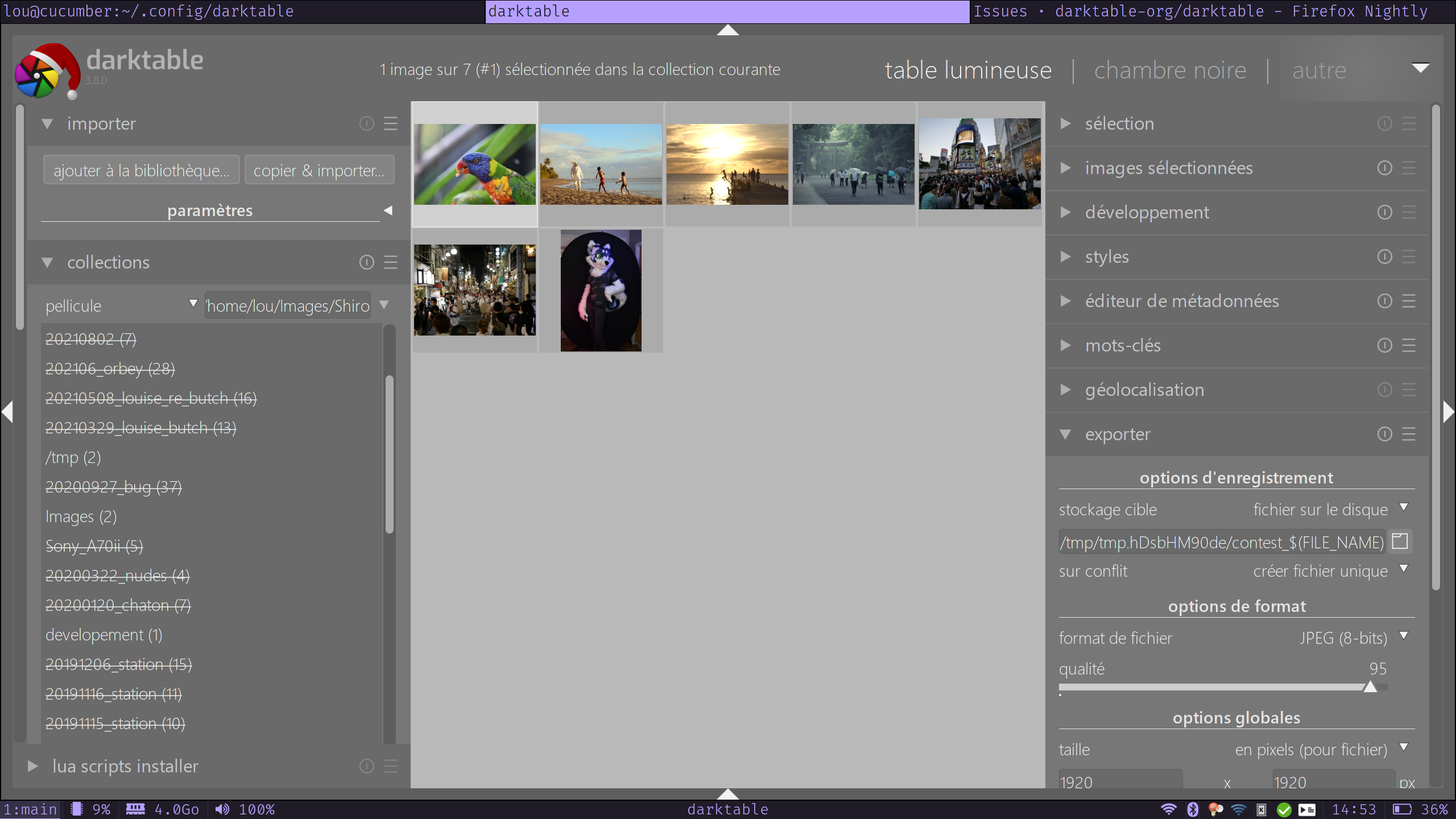The image size is (1456, 819).
Task: Click the folder icon beside the export path
Action: tap(1400, 541)
